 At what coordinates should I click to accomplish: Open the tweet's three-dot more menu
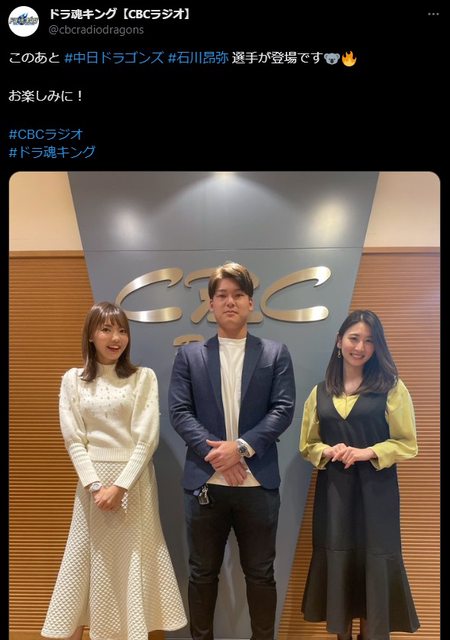pyautogui.click(x=433, y=14)
